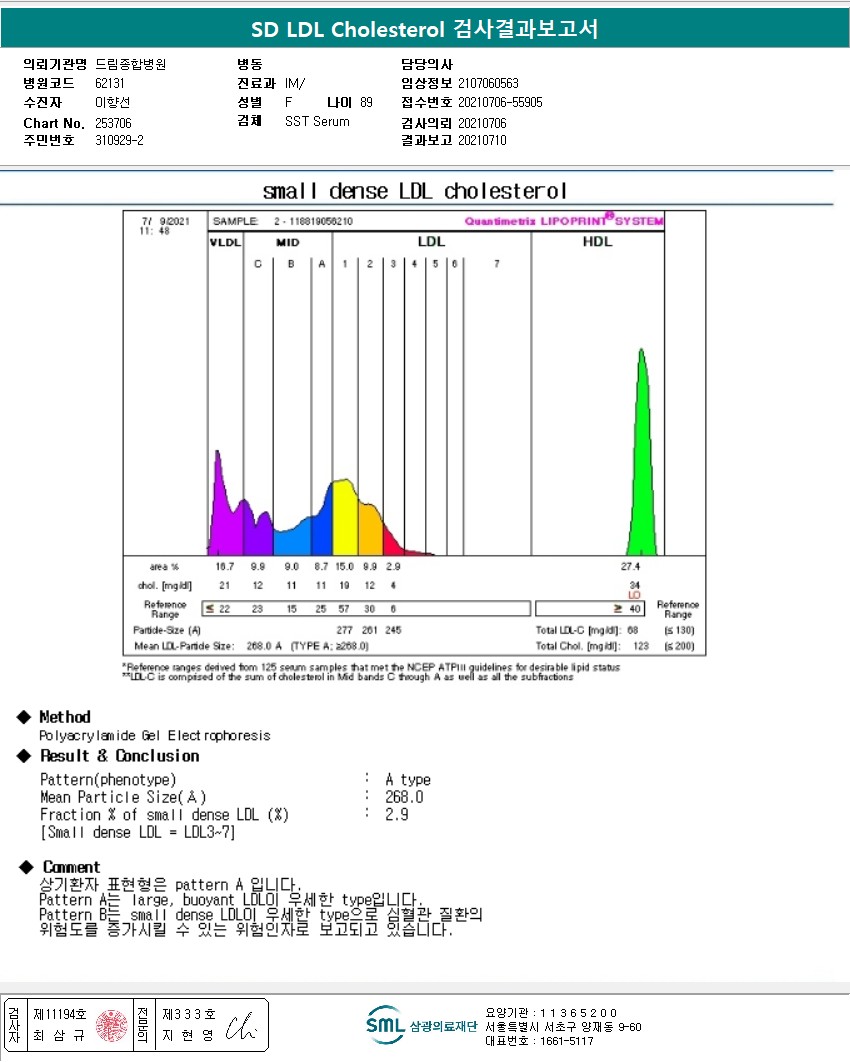Click the SML logo in the footer
850x1062 pixels.
click(x=386, y=1024)
